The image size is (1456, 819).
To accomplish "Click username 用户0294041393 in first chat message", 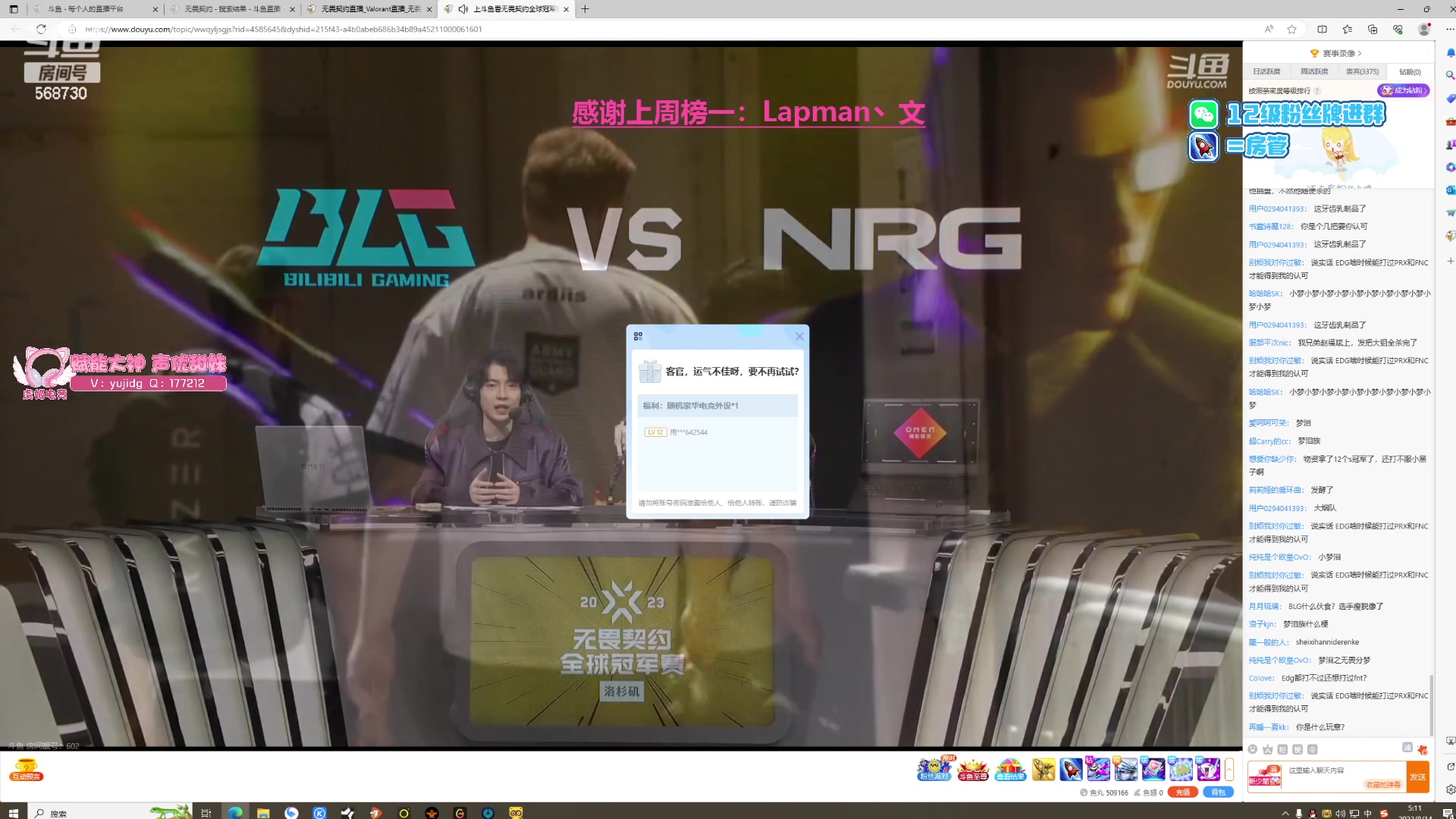I will pos(1277,209).
